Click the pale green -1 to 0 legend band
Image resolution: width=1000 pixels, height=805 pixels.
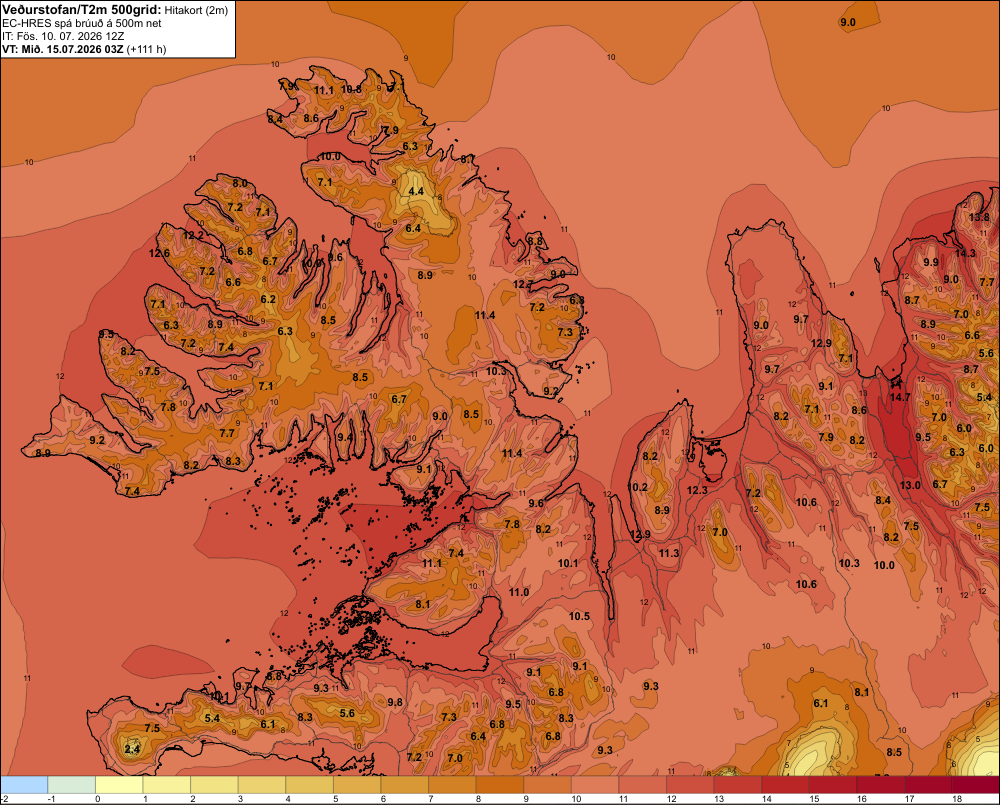pos(71,785)
